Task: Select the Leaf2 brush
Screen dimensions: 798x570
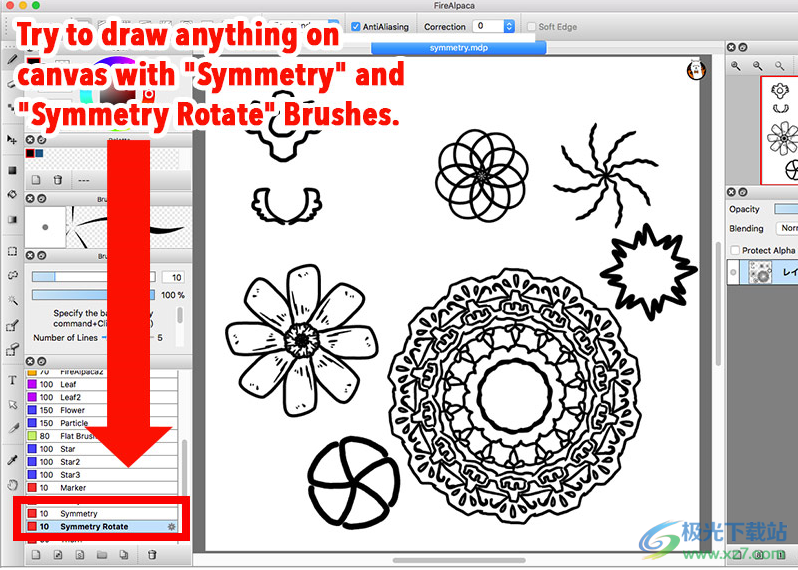Action: pyautogui.click(x=102, y=397)
